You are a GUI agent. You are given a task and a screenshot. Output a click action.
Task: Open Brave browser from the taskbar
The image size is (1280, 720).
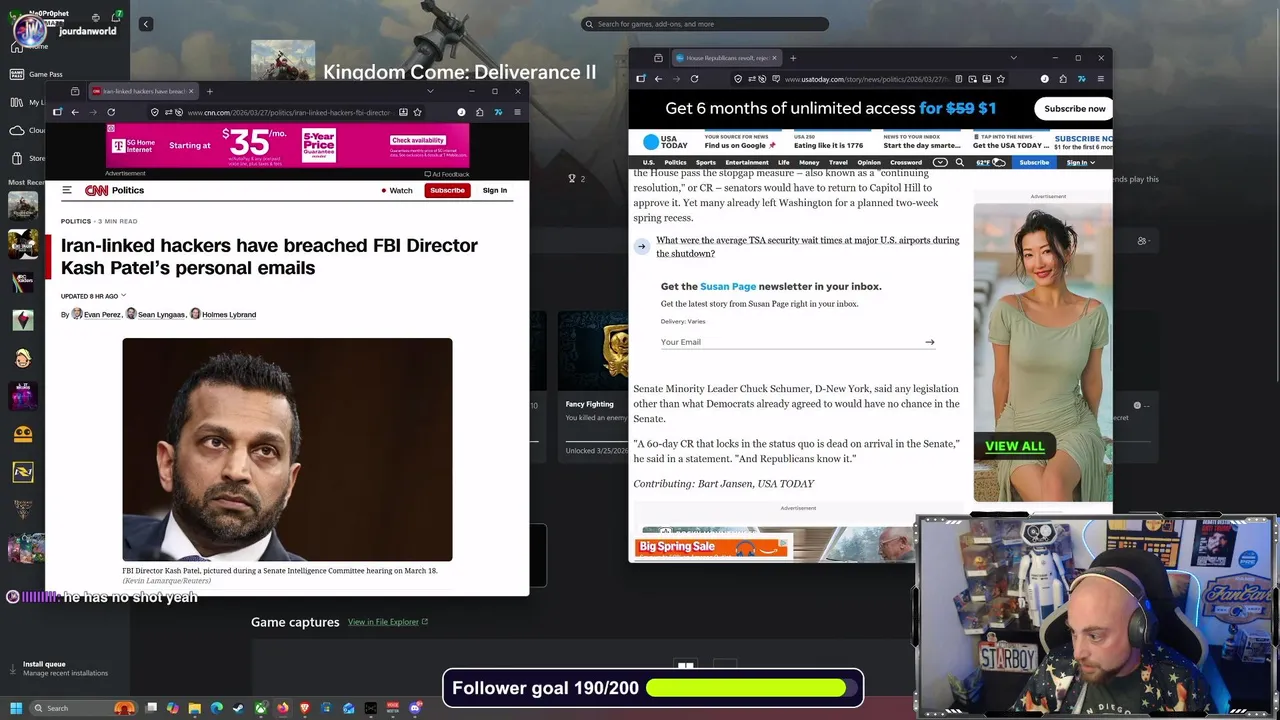[304, 708]
